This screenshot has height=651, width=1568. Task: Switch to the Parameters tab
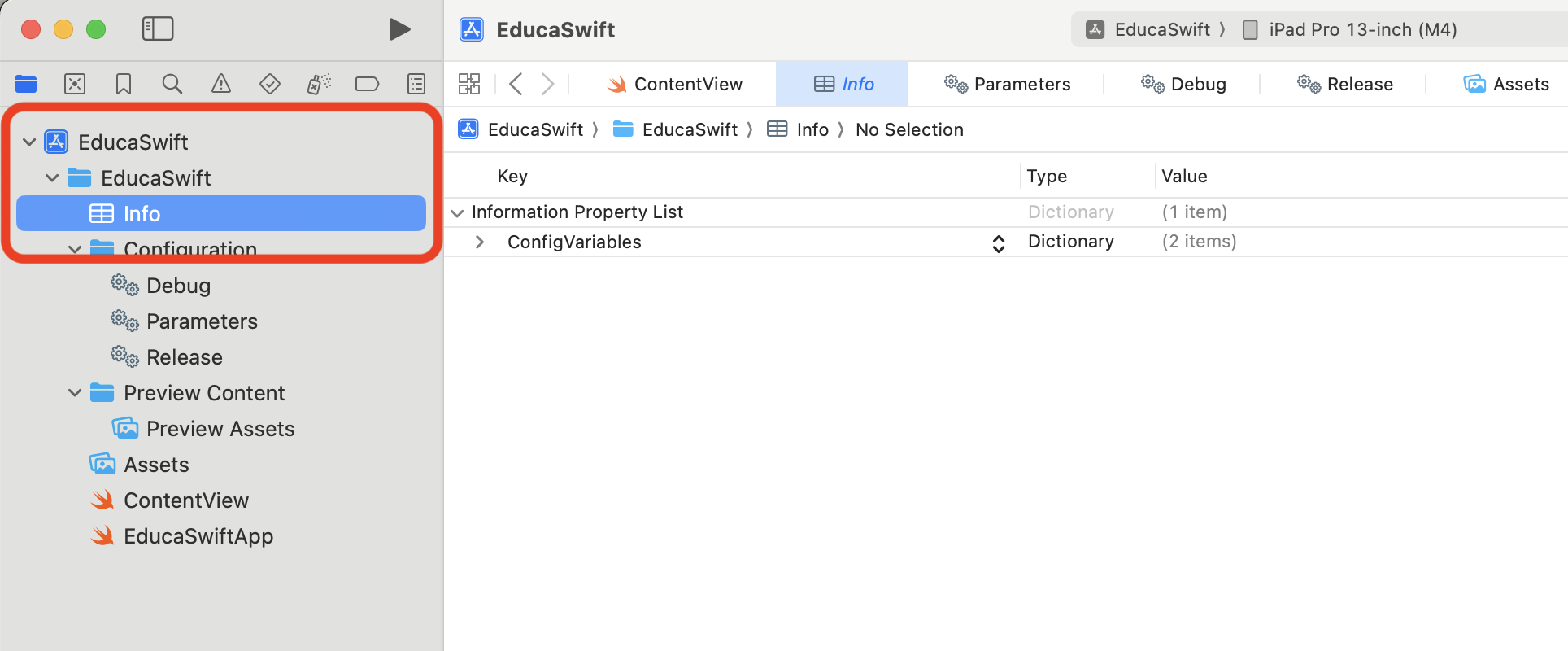tap(1007, 84)
